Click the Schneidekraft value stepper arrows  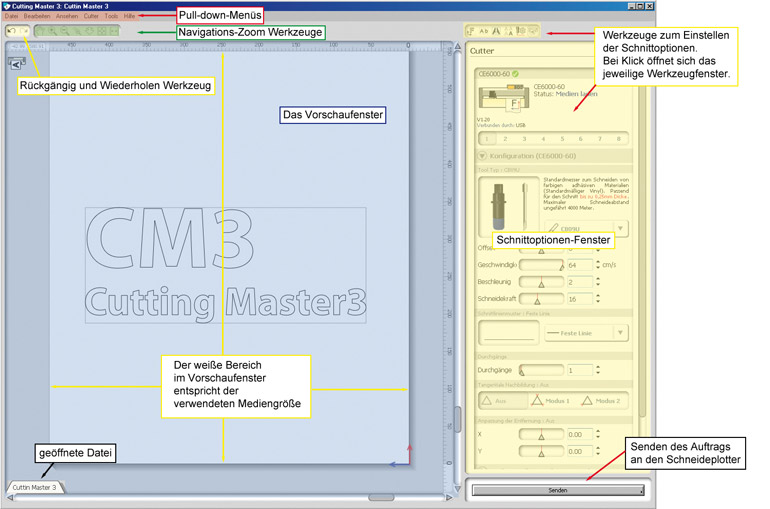(x=598, y=298)
